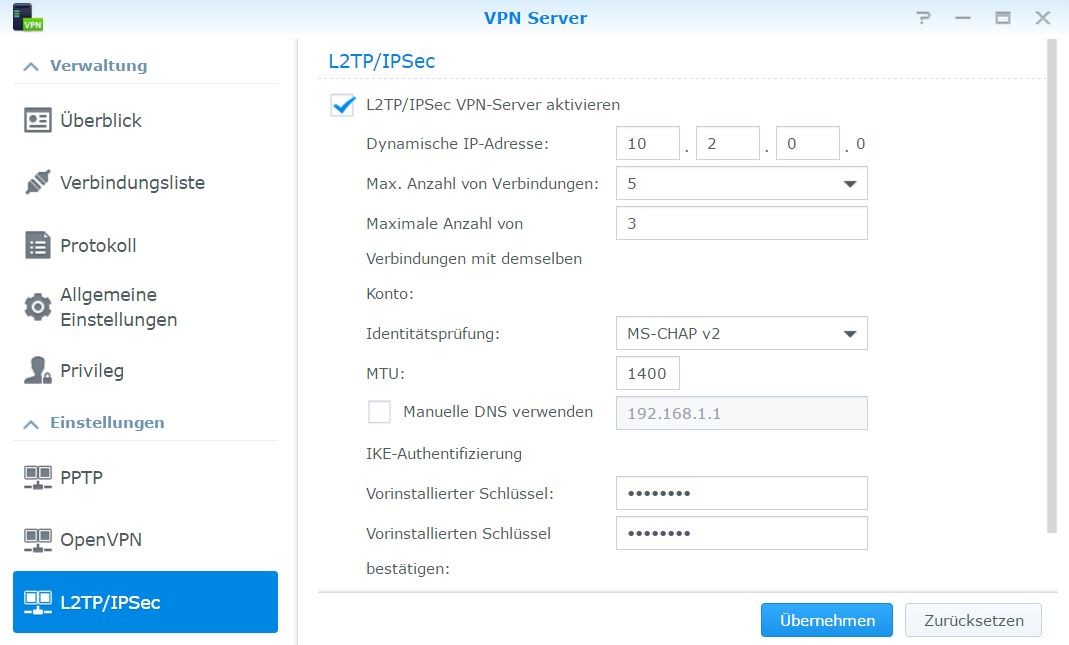Disable L2TP/IPSec VPN-Server aktivieren checkbox
This screenshot has height=645, width=1069.
point(343,105)
